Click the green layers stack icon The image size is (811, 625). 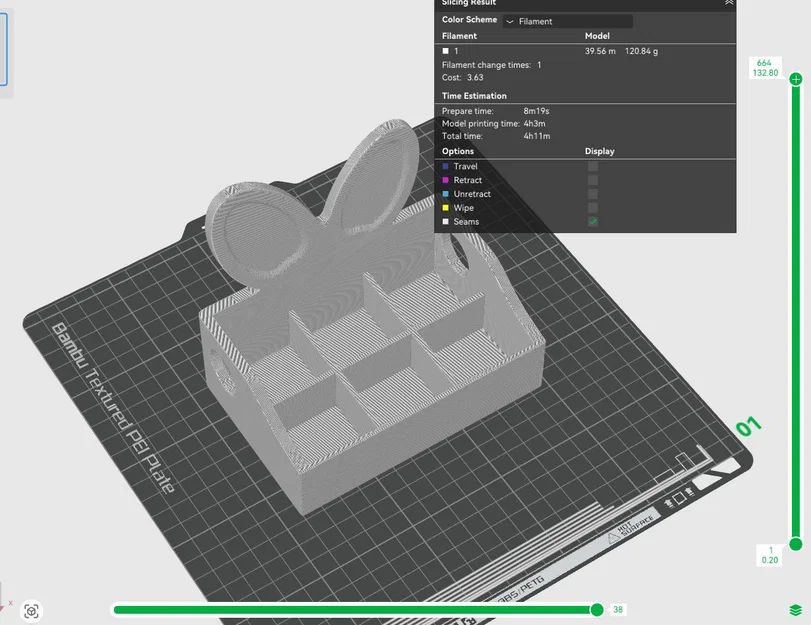(x=795, y=610)
